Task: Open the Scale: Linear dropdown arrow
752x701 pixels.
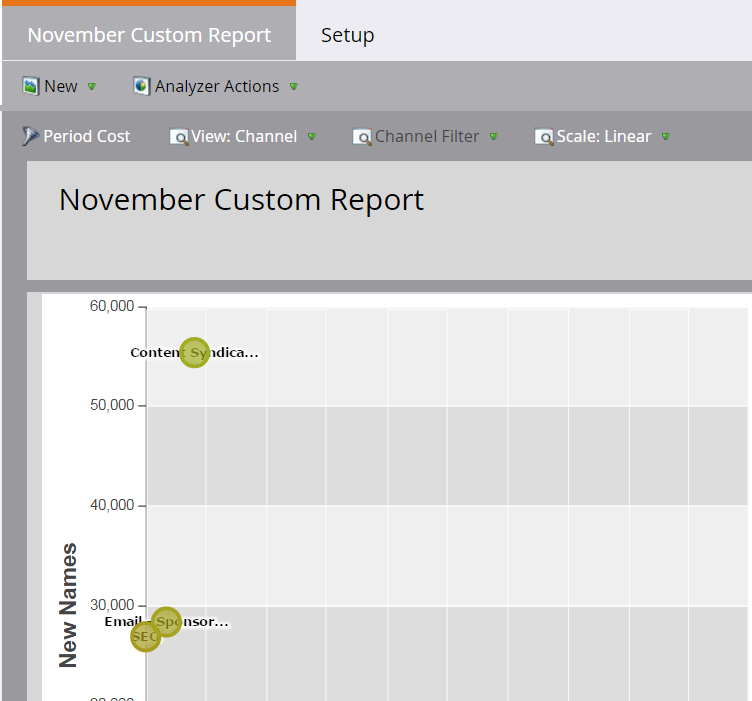Action: 665,137
